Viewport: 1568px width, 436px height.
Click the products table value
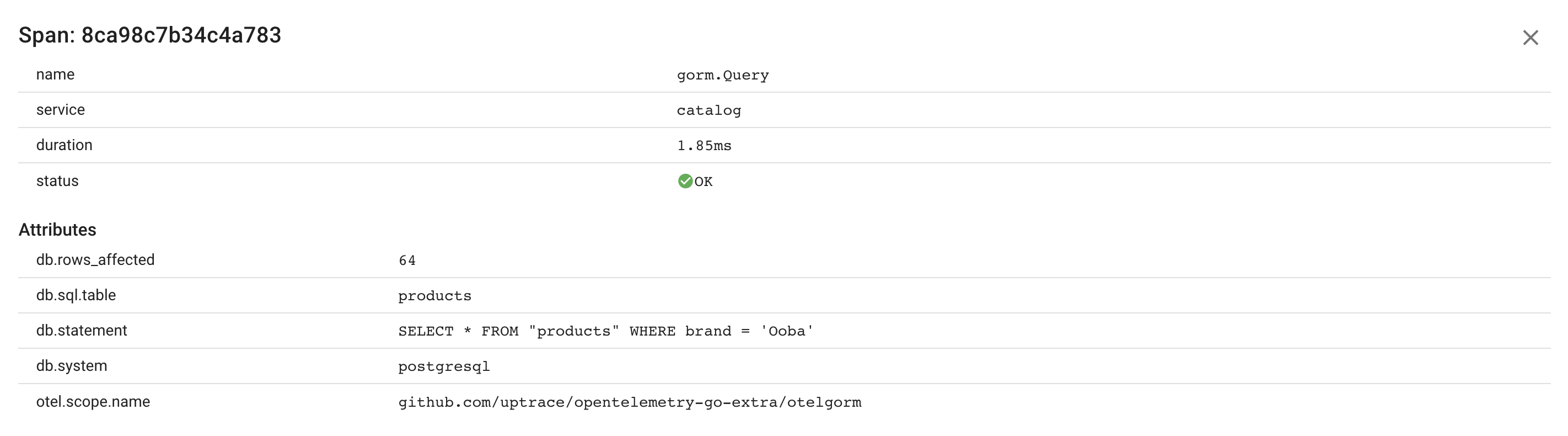point(434,296)
